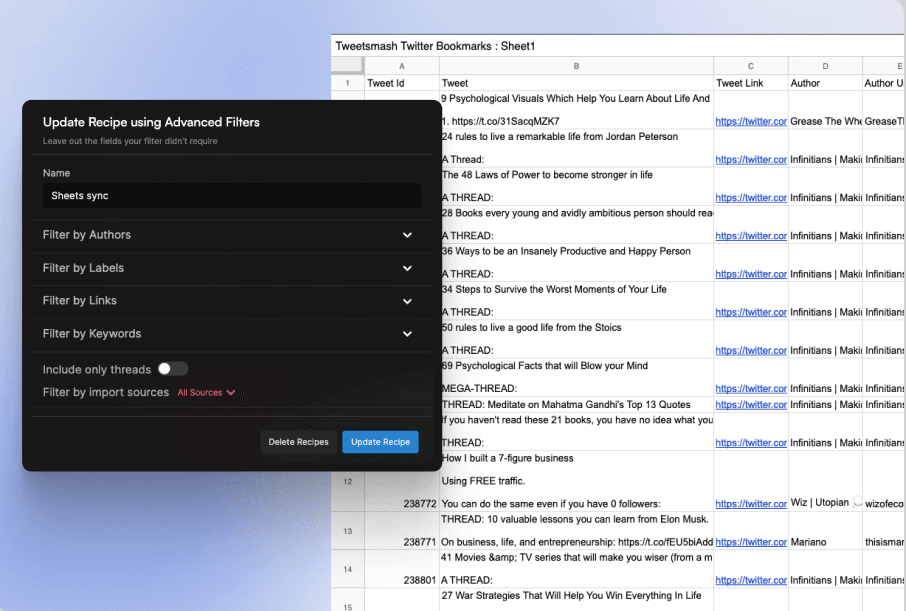
Task: Click the 'Tweet' header cell
Action: point(576,83)
